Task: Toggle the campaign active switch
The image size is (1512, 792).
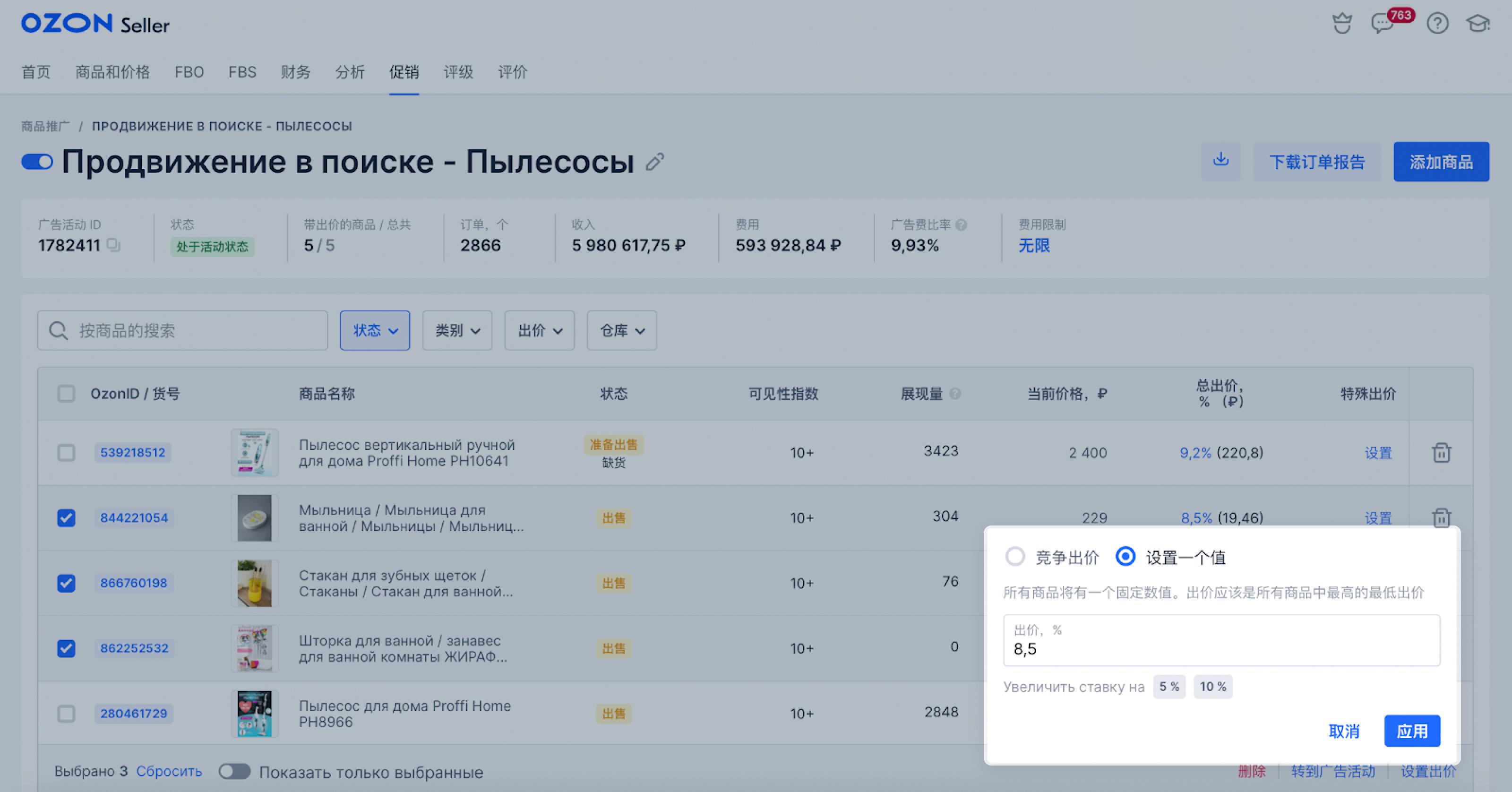Action: 36,162
